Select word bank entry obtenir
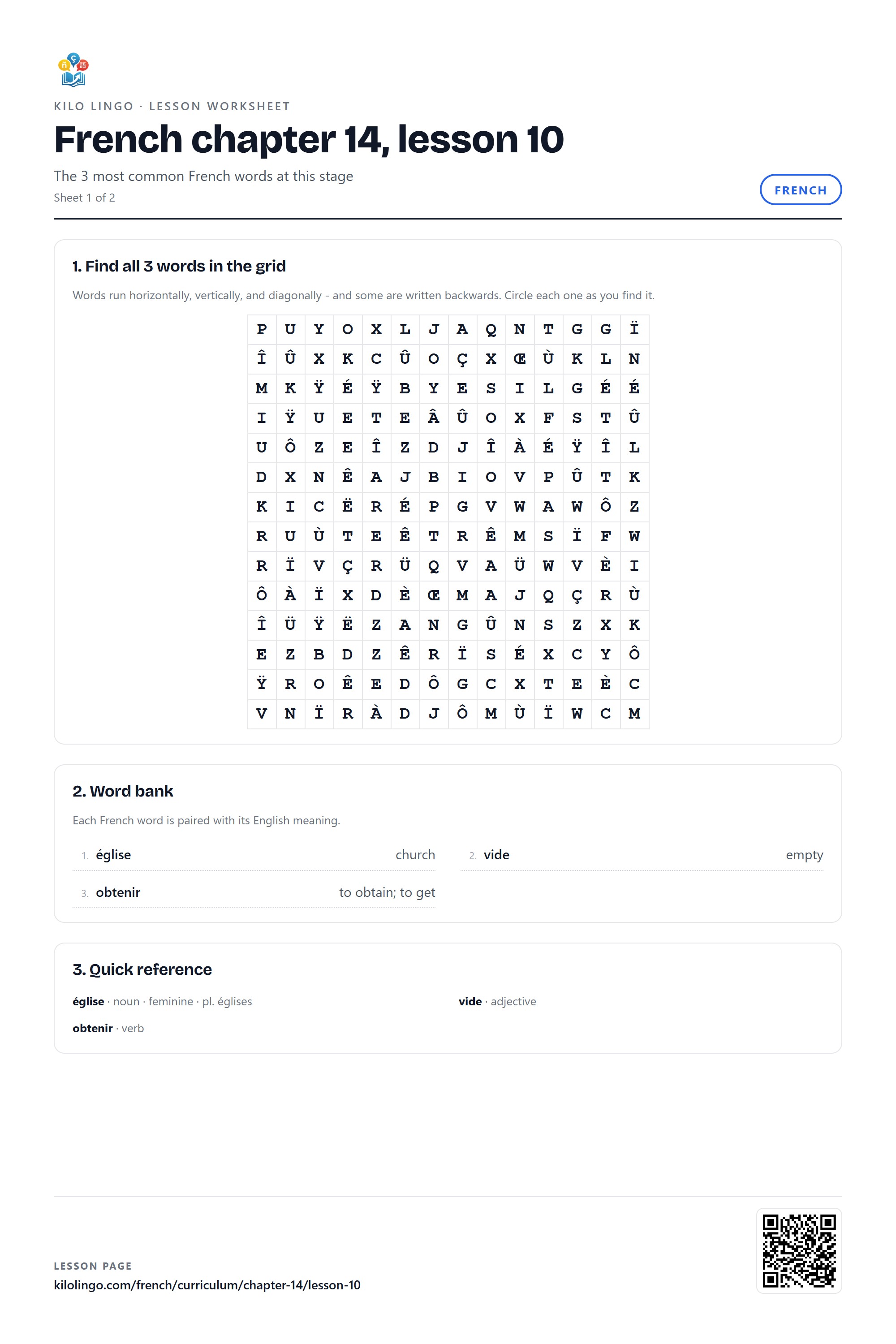Image resolution: width=896 pixels, height=1344 pixels. click(254, 892)
